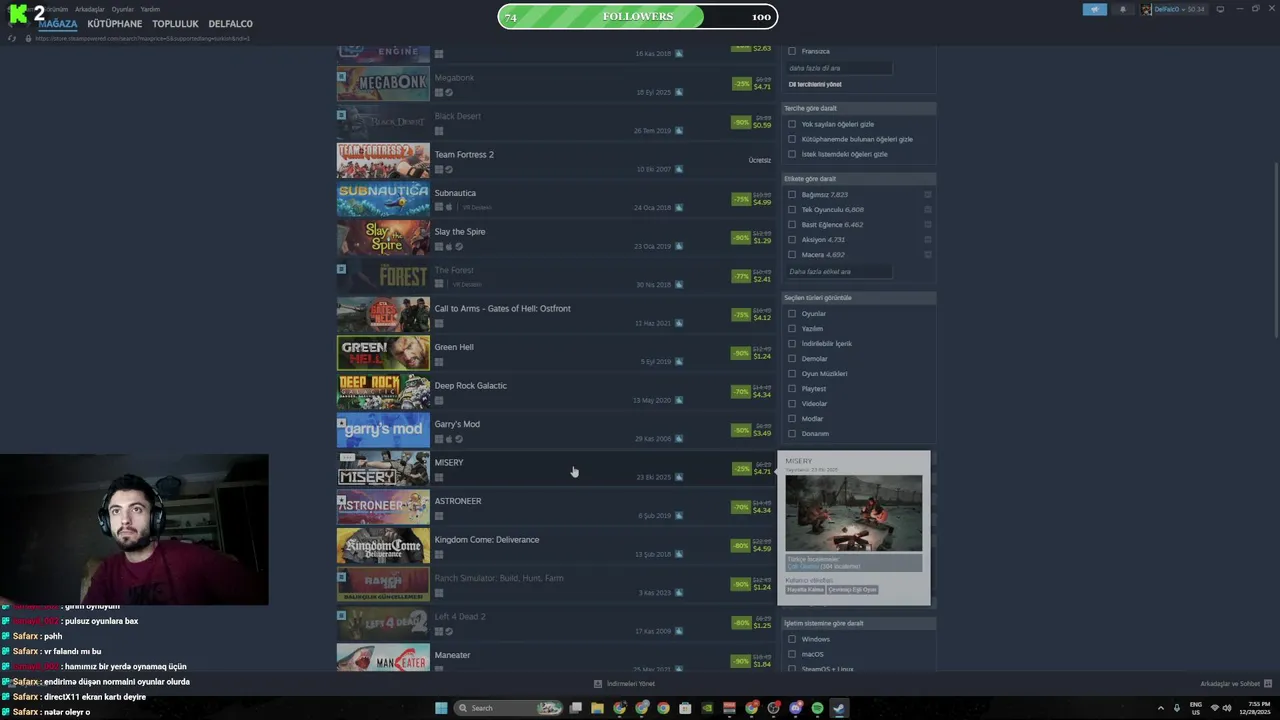Open the DELFALCO profile tab

[230, 24]
